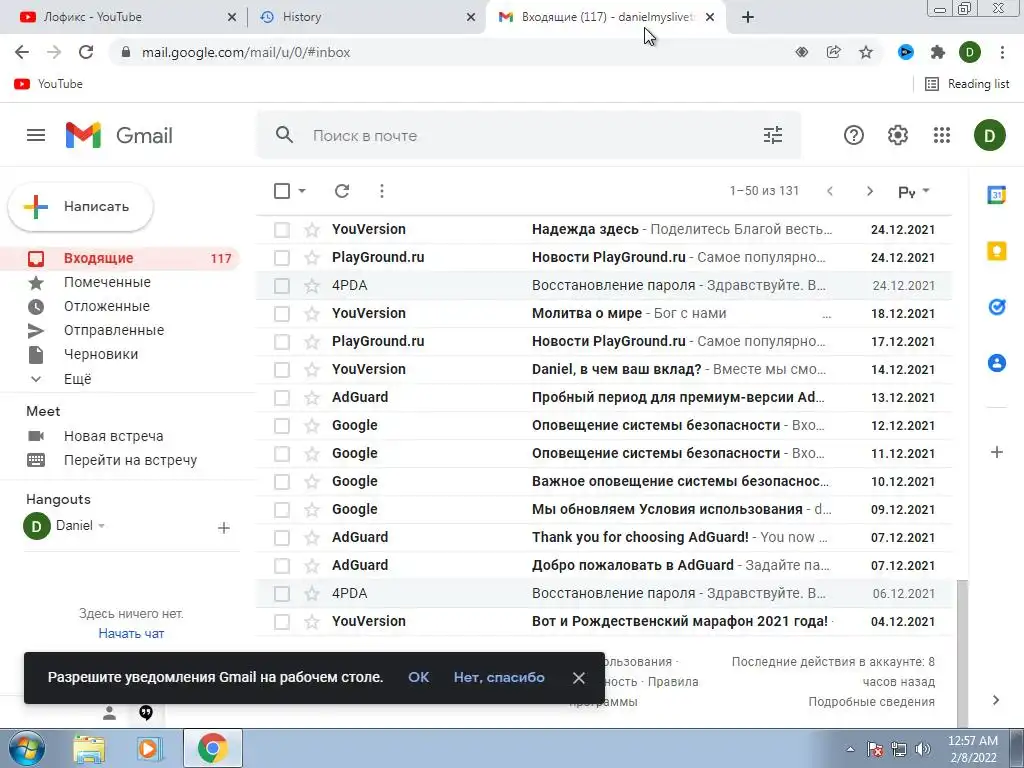1024x768 pixels.
Task: Get add-ons plus icon in side panel
Action: pos(997,452)
